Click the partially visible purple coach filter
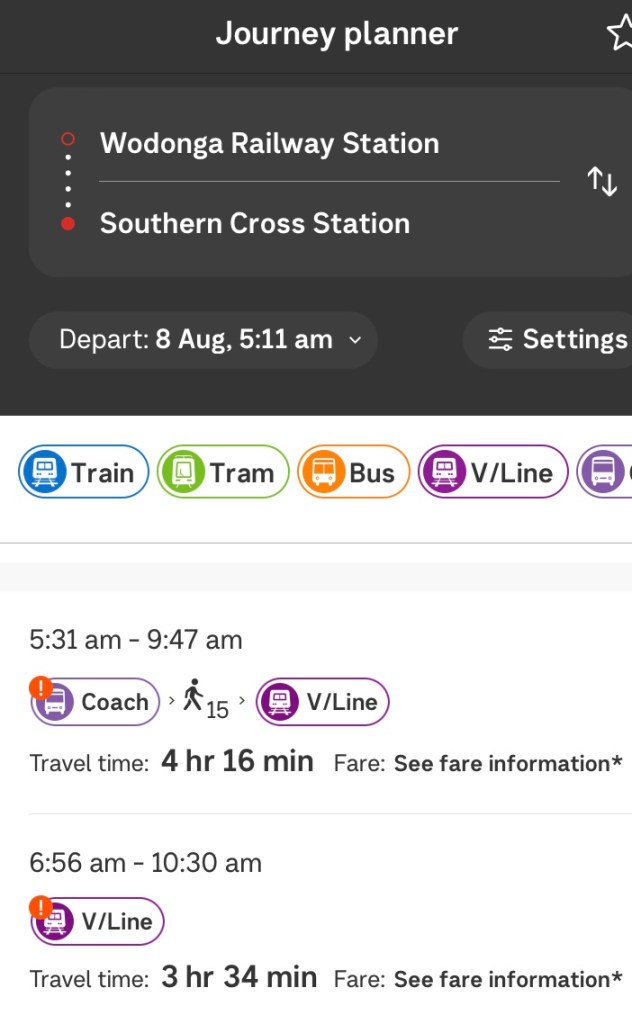This screenshot has width=632, height=1024. tap(606, 472)
